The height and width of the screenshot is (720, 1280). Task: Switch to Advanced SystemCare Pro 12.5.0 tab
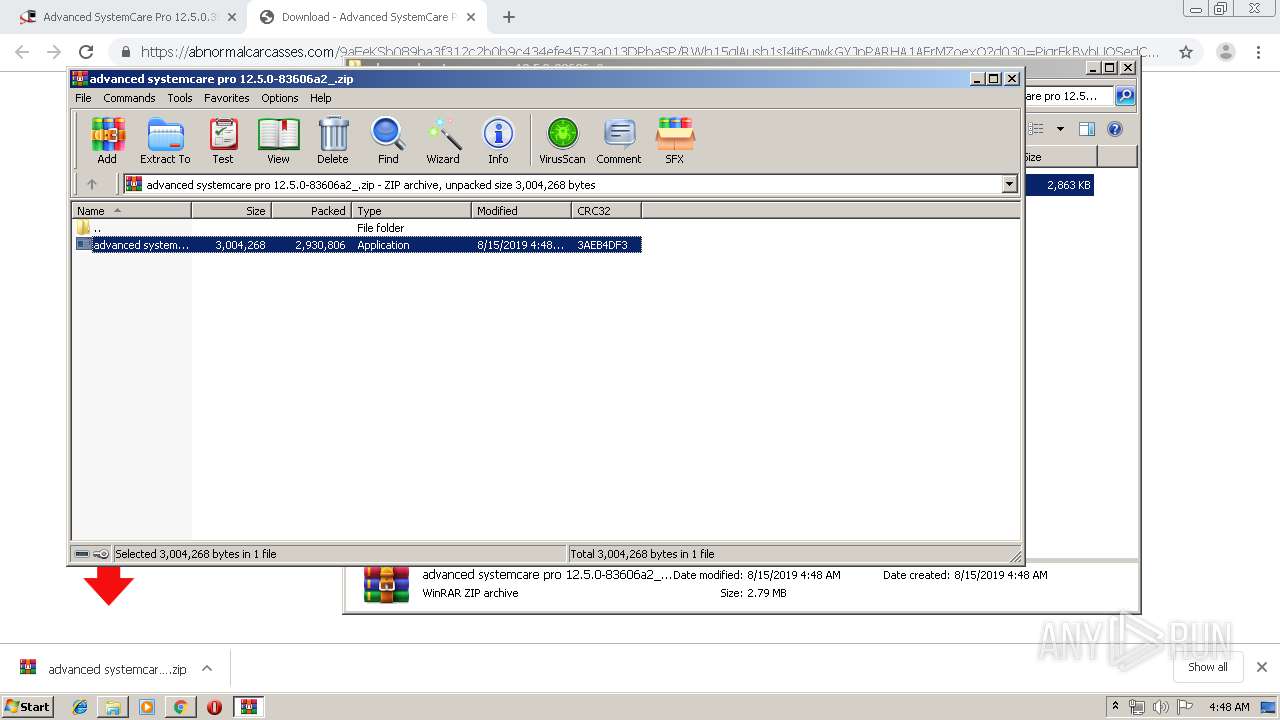click(127, 17)
